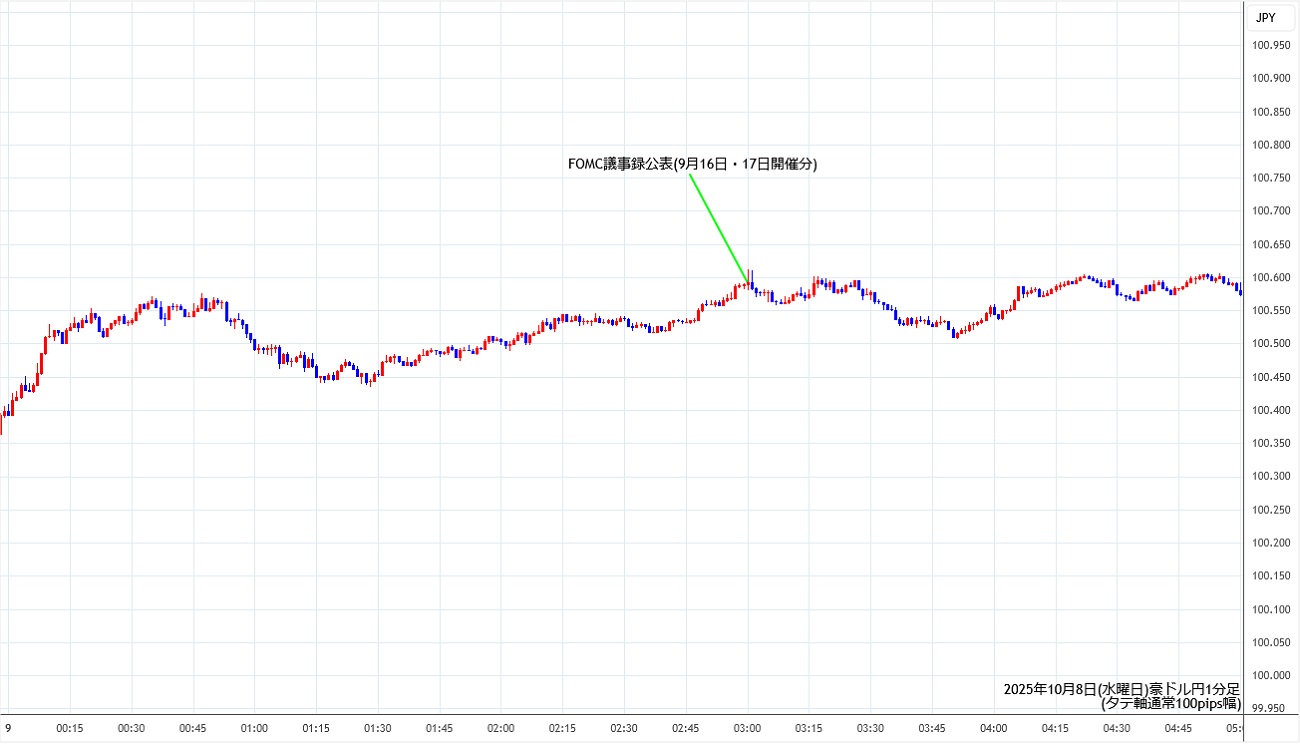1300x745 pixels.
Task: Click the JPY currency label
Action: point(1265,17)
